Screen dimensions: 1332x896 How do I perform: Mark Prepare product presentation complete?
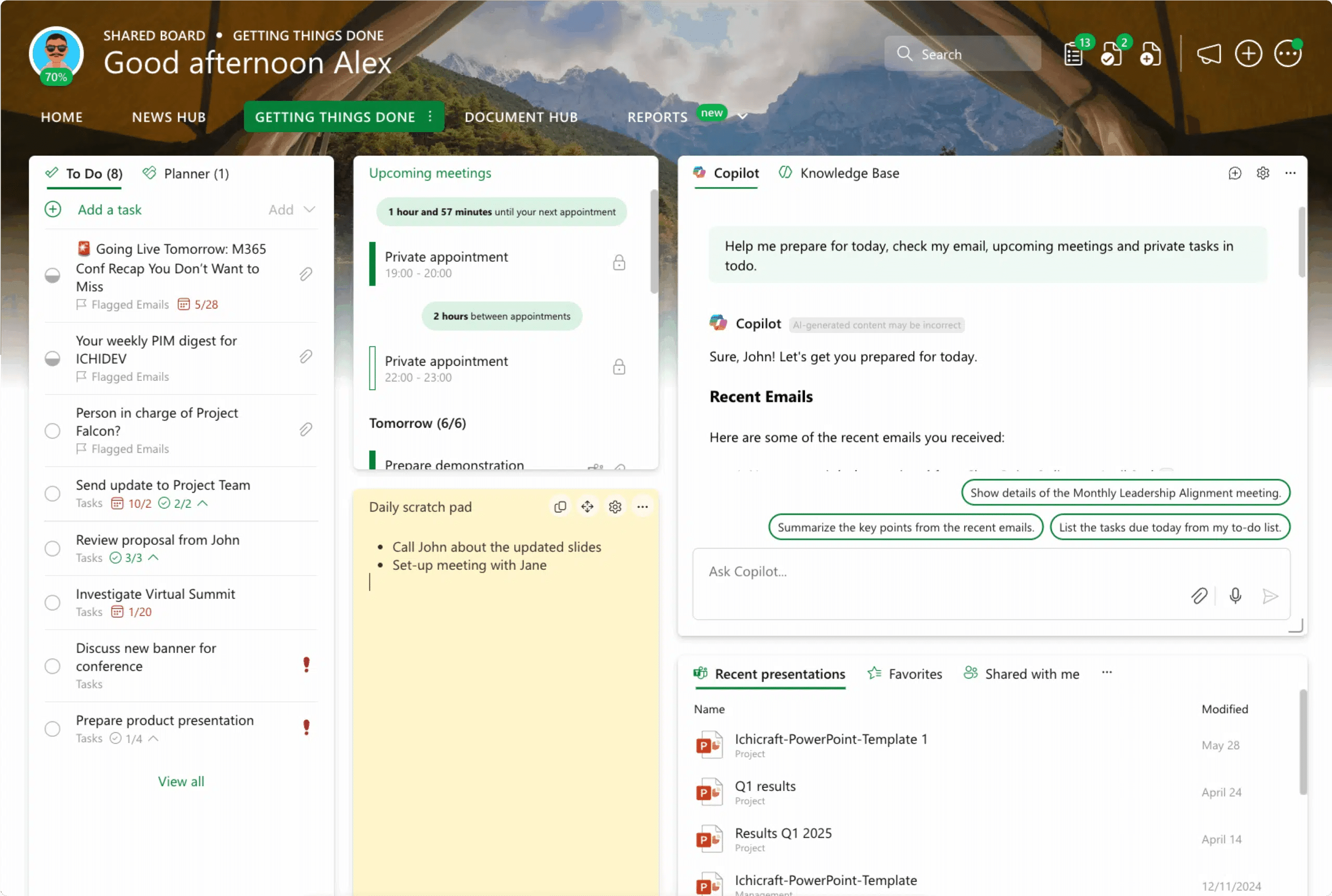click(53, 729)
